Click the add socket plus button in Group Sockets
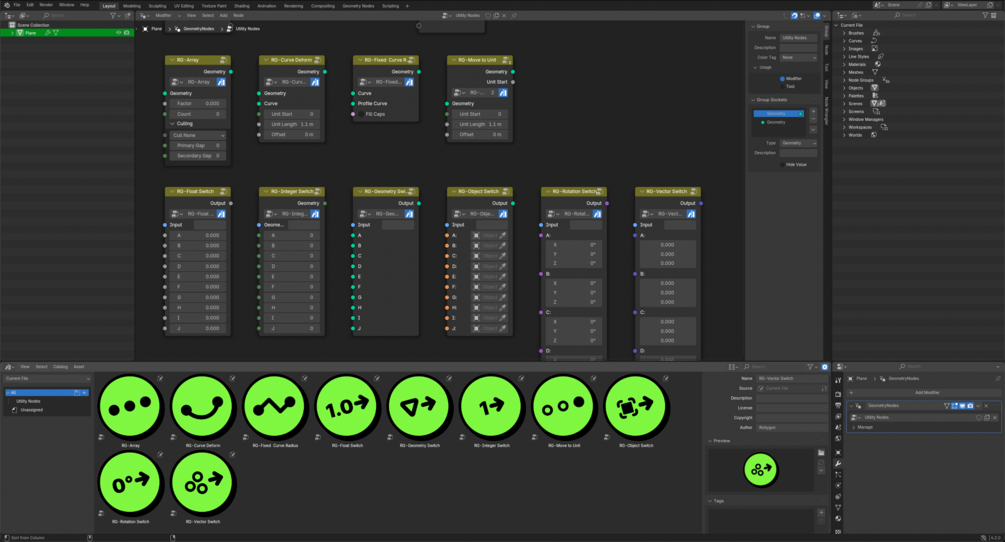This screenshot has width=1005, height=542. click(x=813, y=111)
